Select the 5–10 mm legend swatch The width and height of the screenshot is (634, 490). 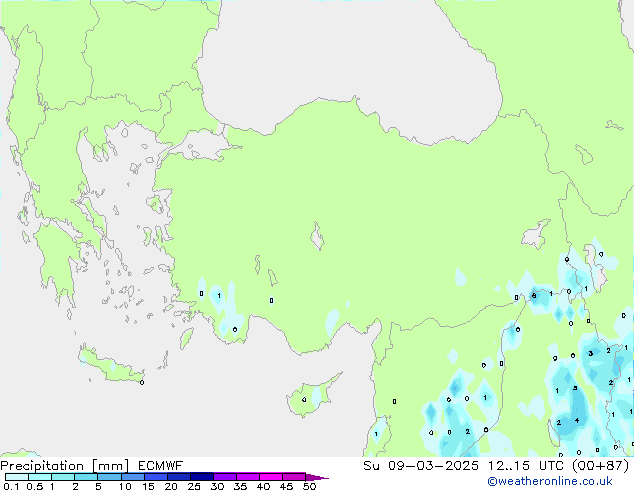pos(109,477)
